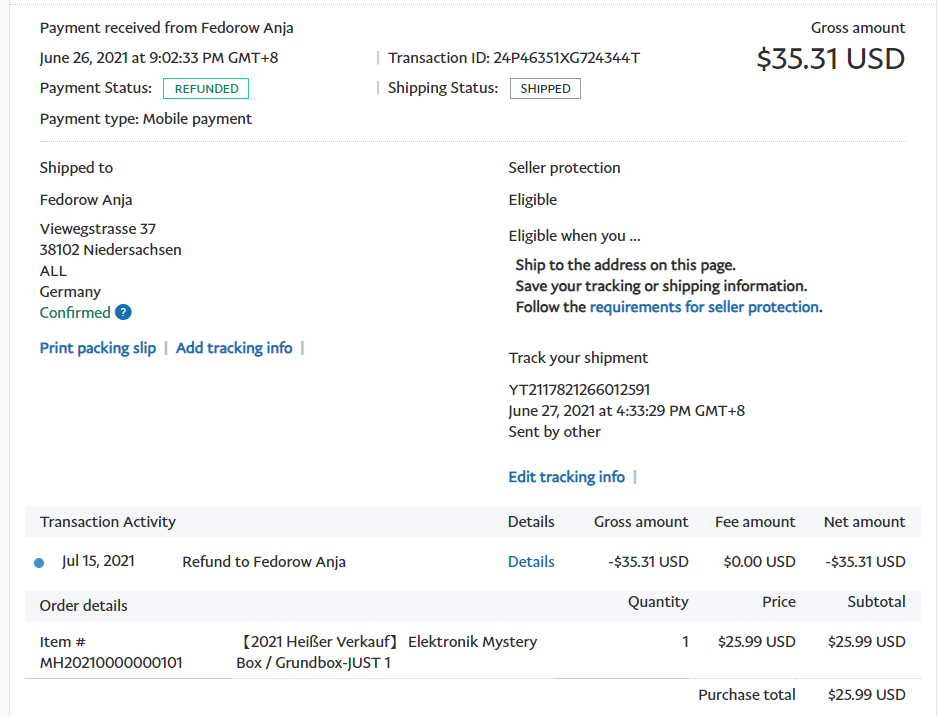Open requirements for seller protection link

[x=704, y=307]
